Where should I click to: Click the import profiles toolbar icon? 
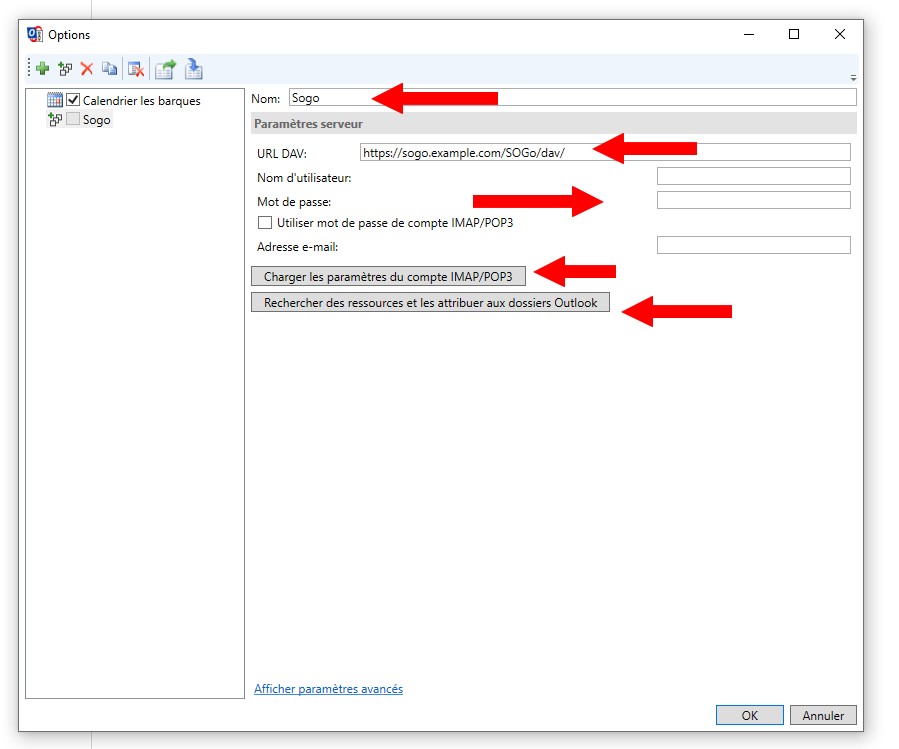click(194, 69)
